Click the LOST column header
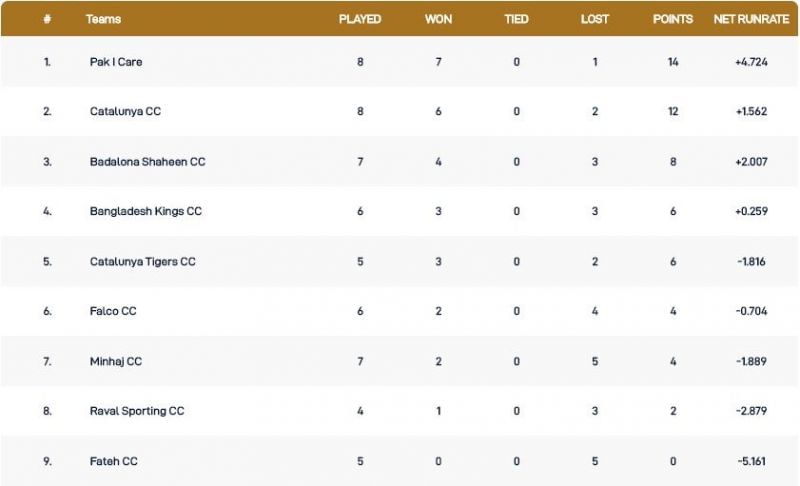This screenshot has width=800, height=486. (595, 19)
